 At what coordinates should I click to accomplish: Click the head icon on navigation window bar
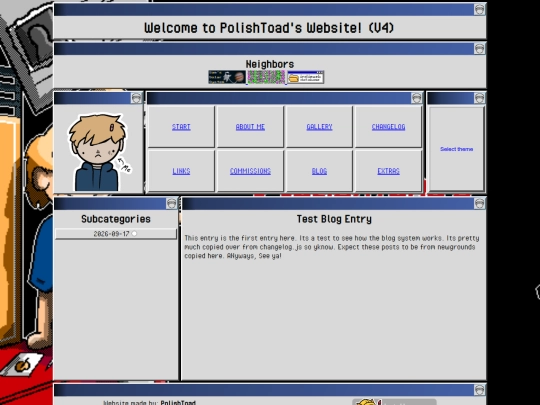coord(416,98)
